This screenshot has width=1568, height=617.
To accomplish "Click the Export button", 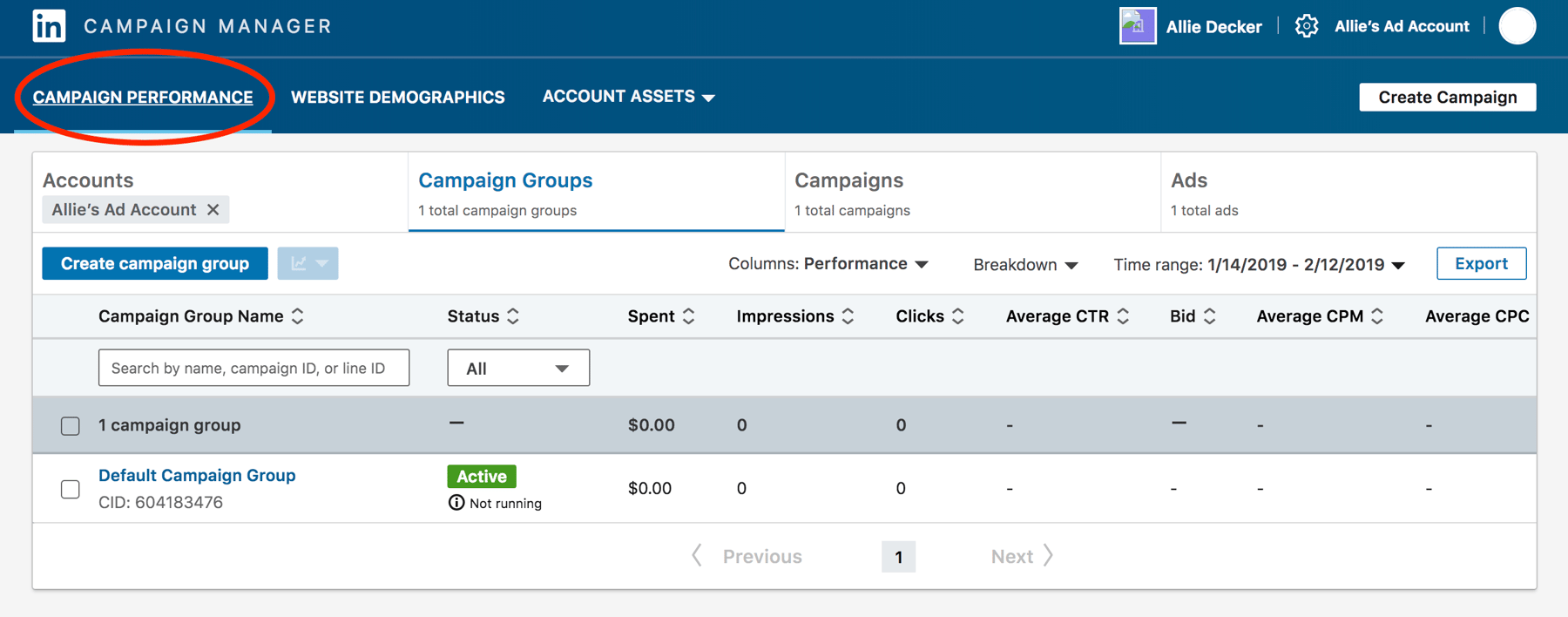I will tap(1481, 263).
